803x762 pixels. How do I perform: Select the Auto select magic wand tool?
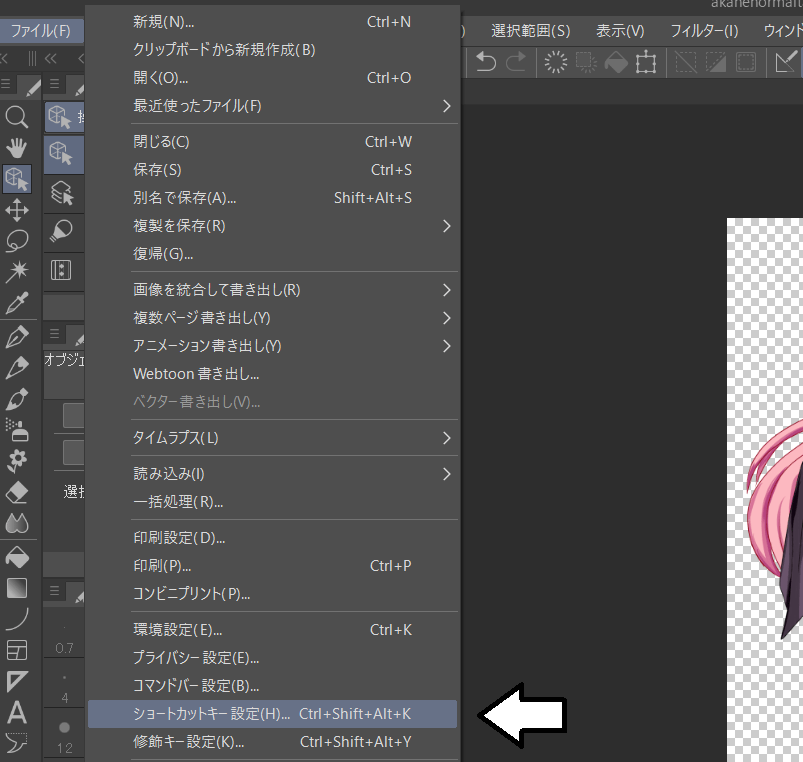(17, 271)
